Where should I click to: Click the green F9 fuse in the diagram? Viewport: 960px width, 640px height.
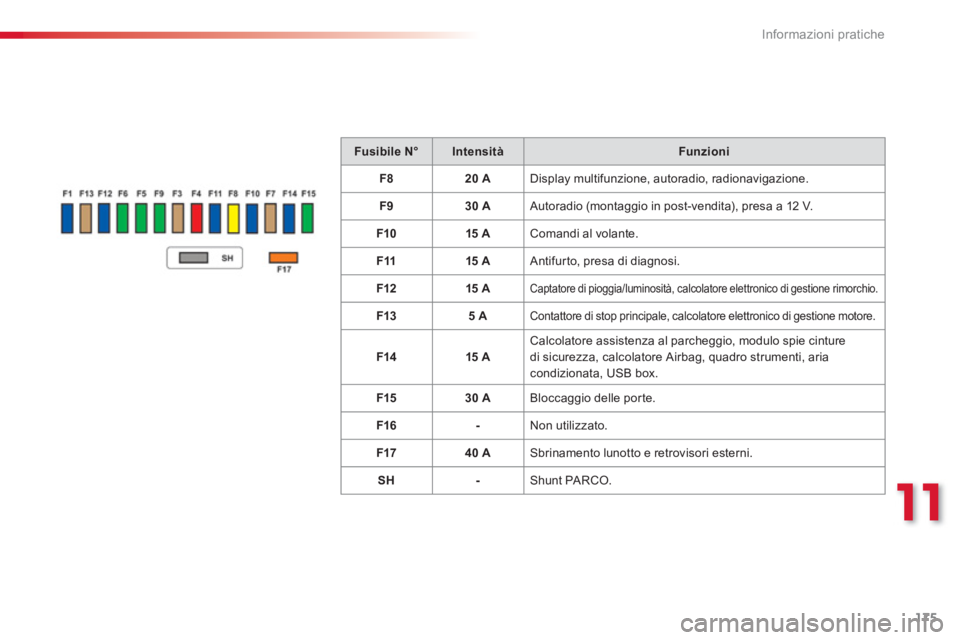(x=159, y=218)
